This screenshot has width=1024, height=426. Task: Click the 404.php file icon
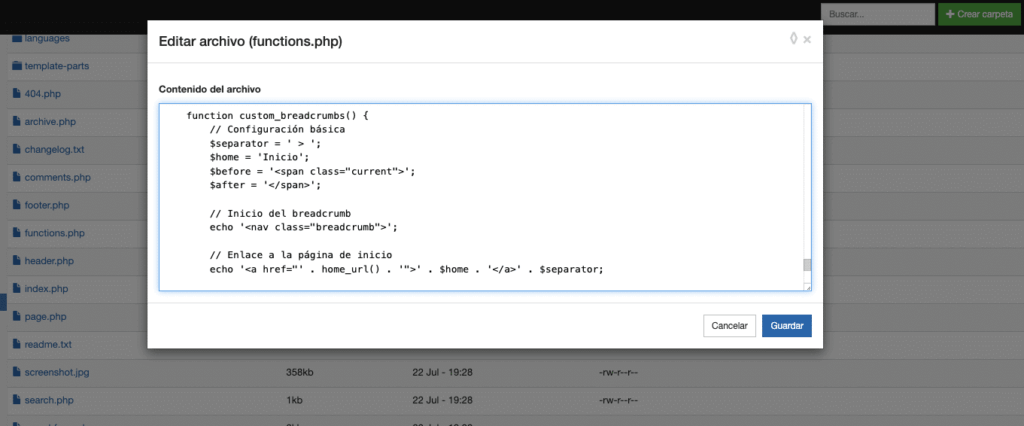(x=16, y=93)
